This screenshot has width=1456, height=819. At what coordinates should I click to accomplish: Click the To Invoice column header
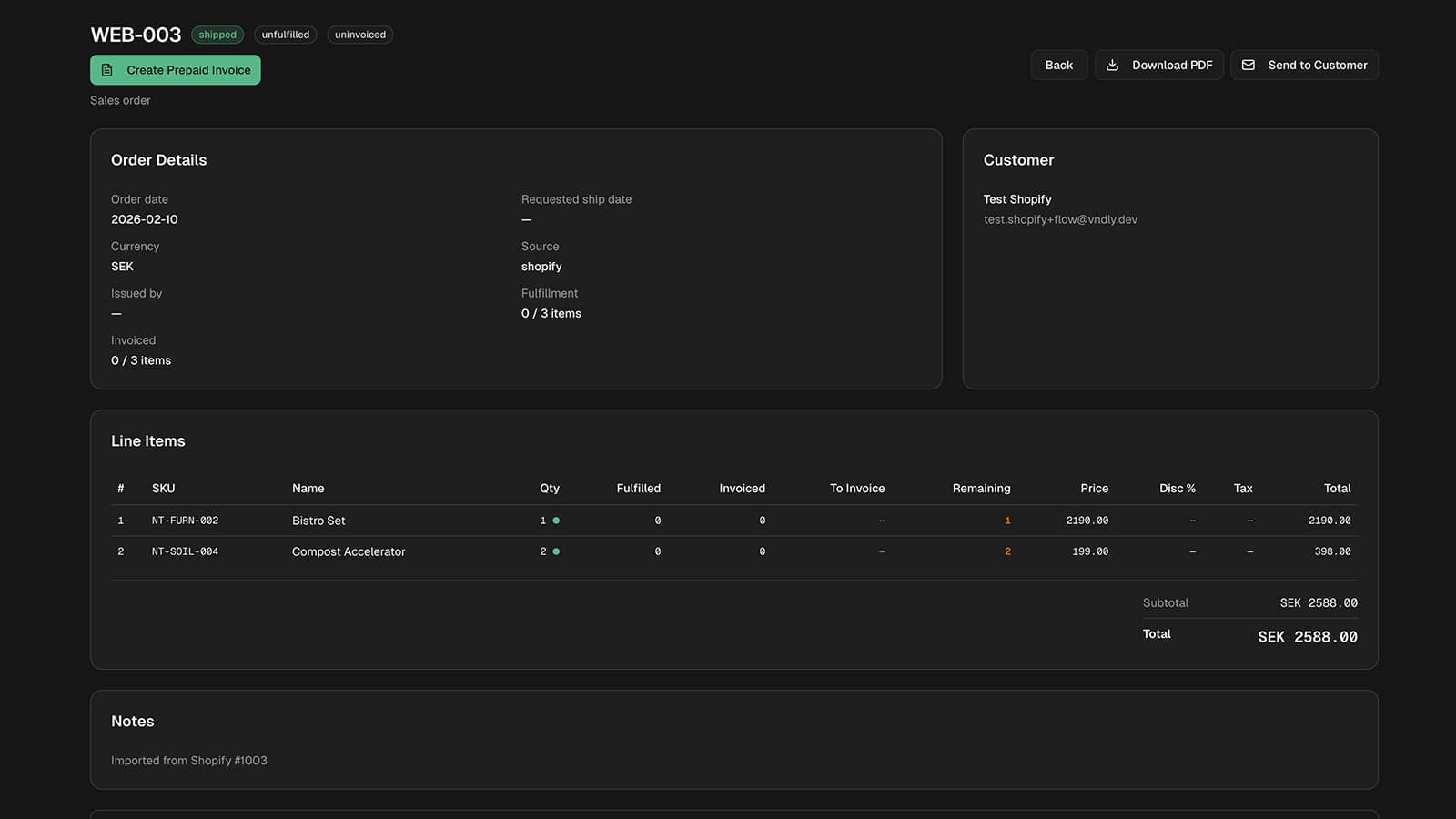[857, 489]
